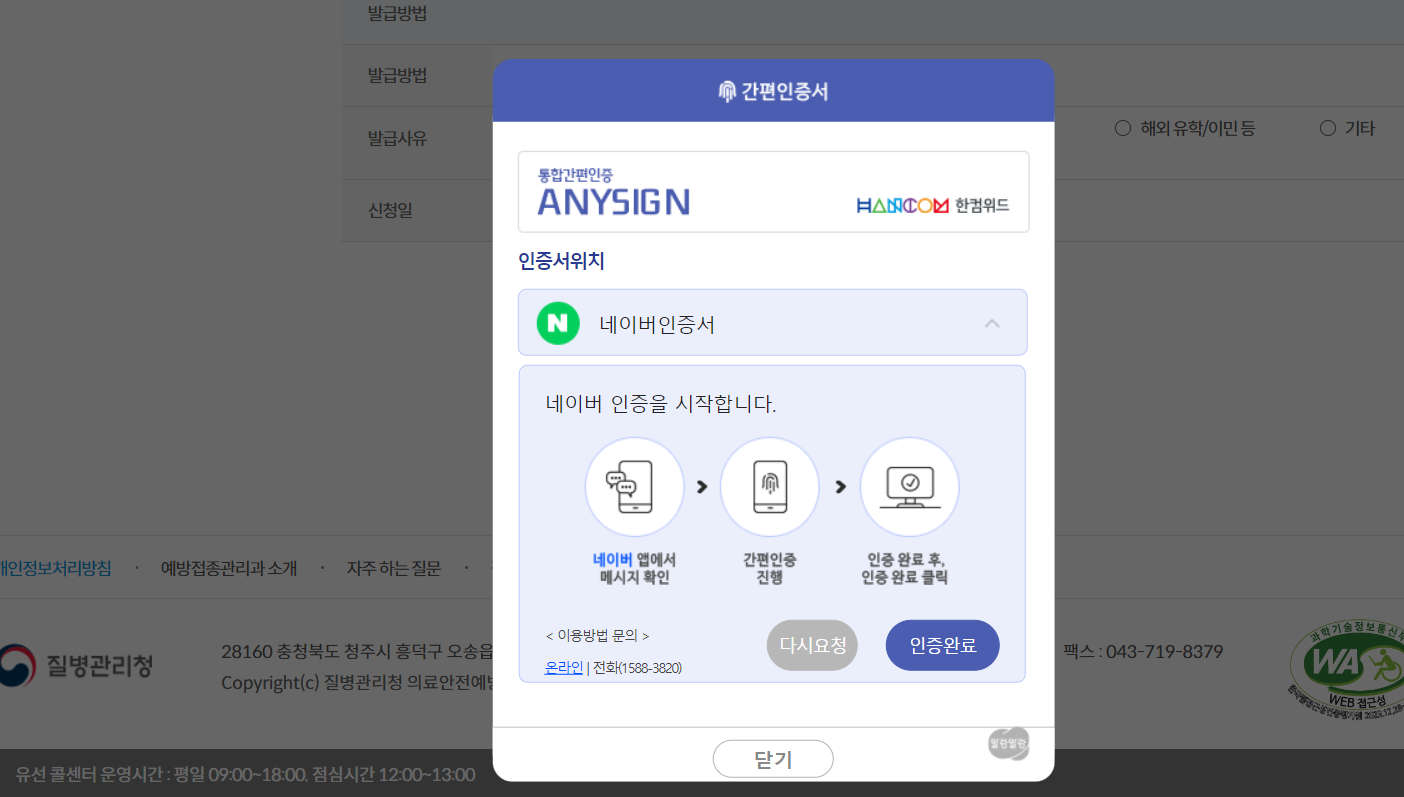Click the fingerprint phone step icon
The width and height of the screenshot is (1404, 797).
pos(770,487)
